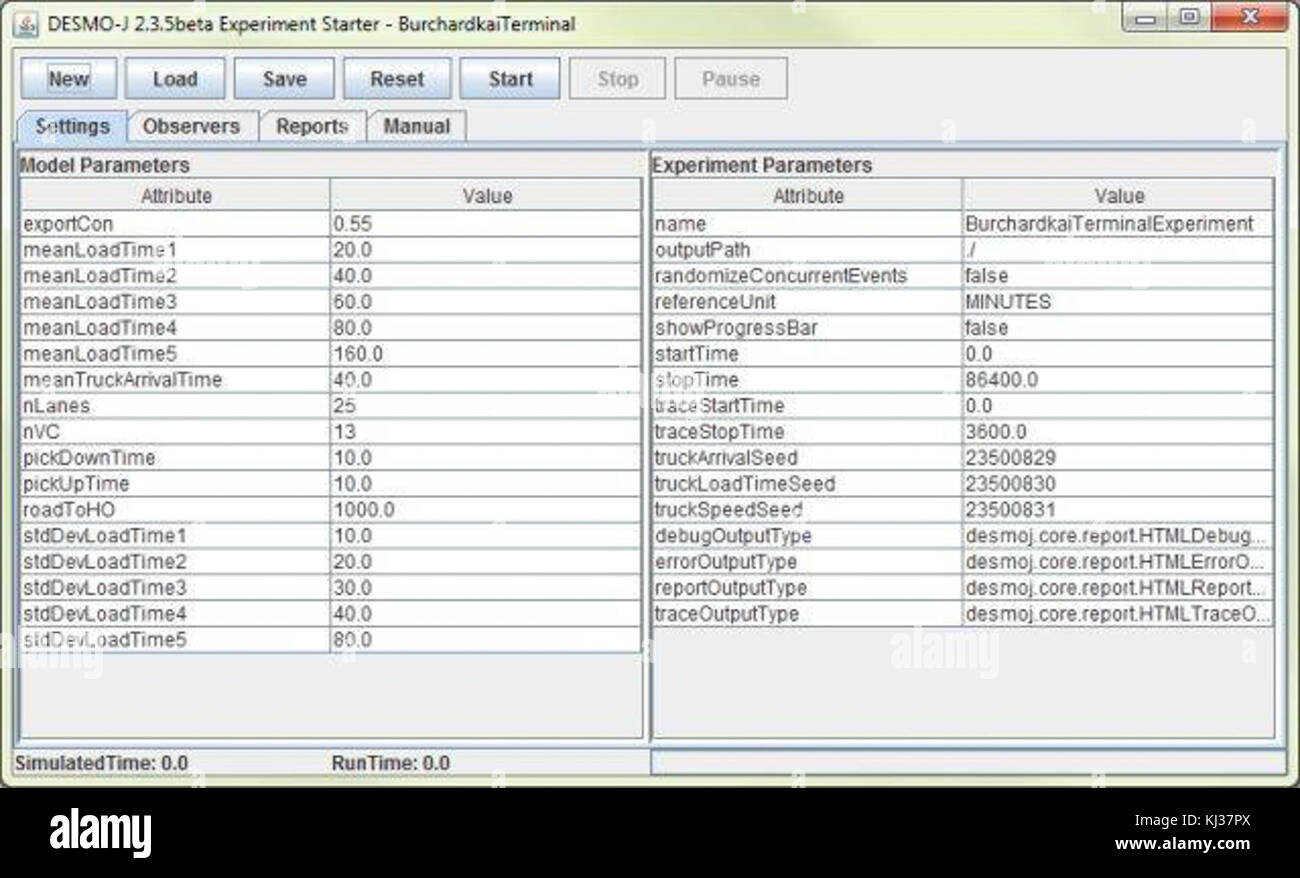The image size is (1300, 878).
Task: Edit the nLanes value 25
Action: [486, 406]
